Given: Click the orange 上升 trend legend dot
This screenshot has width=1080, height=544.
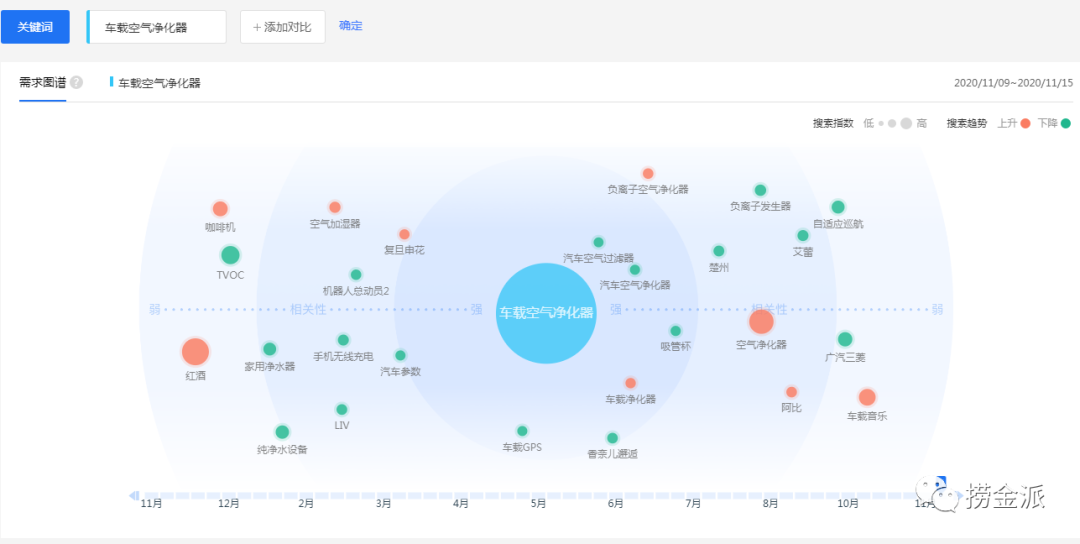Looking at the screenshot, I should [1025, 123].
